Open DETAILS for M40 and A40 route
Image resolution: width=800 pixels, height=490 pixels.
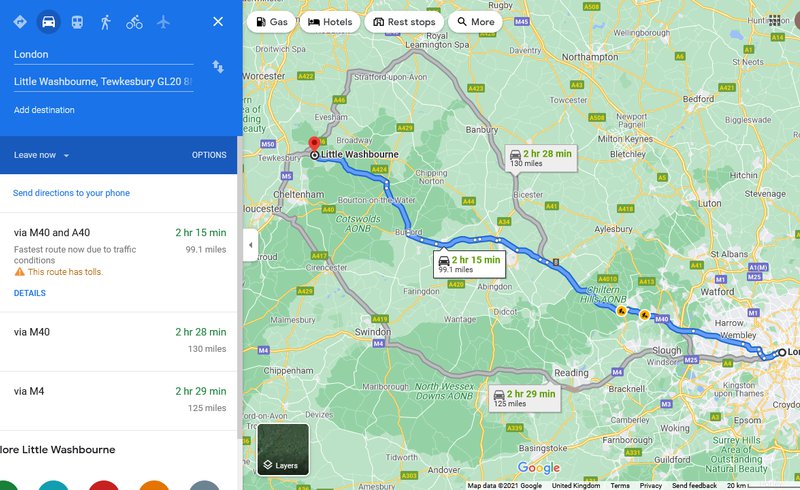click(30, 293)
